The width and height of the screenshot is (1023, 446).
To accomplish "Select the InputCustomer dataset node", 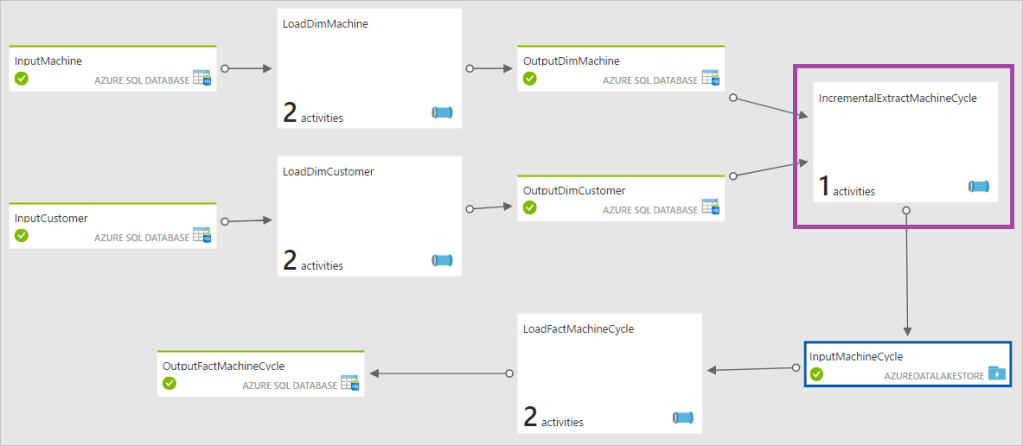I will point(112,226).
